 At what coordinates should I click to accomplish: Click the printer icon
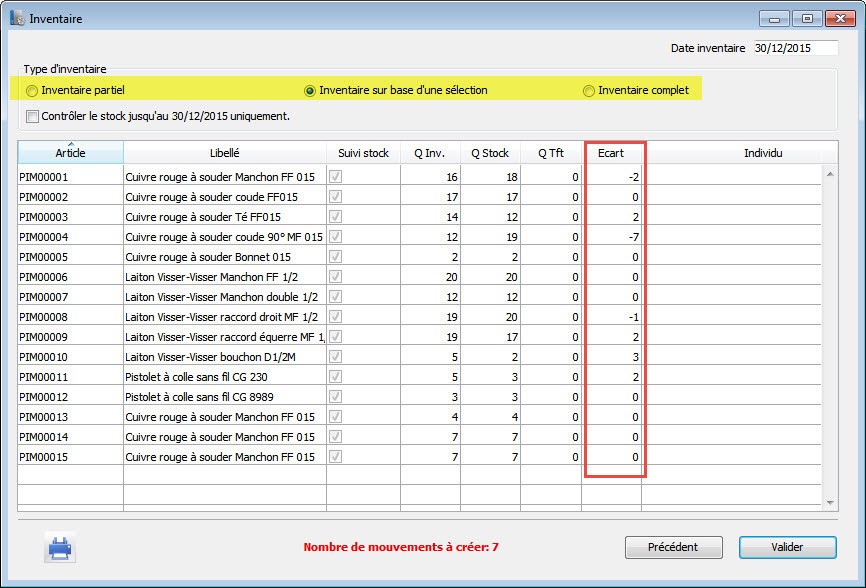(x=60, y=548)
